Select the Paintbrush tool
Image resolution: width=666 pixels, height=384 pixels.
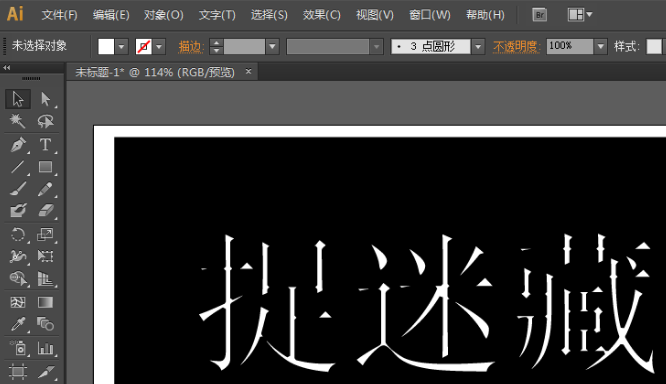point(17,189)
